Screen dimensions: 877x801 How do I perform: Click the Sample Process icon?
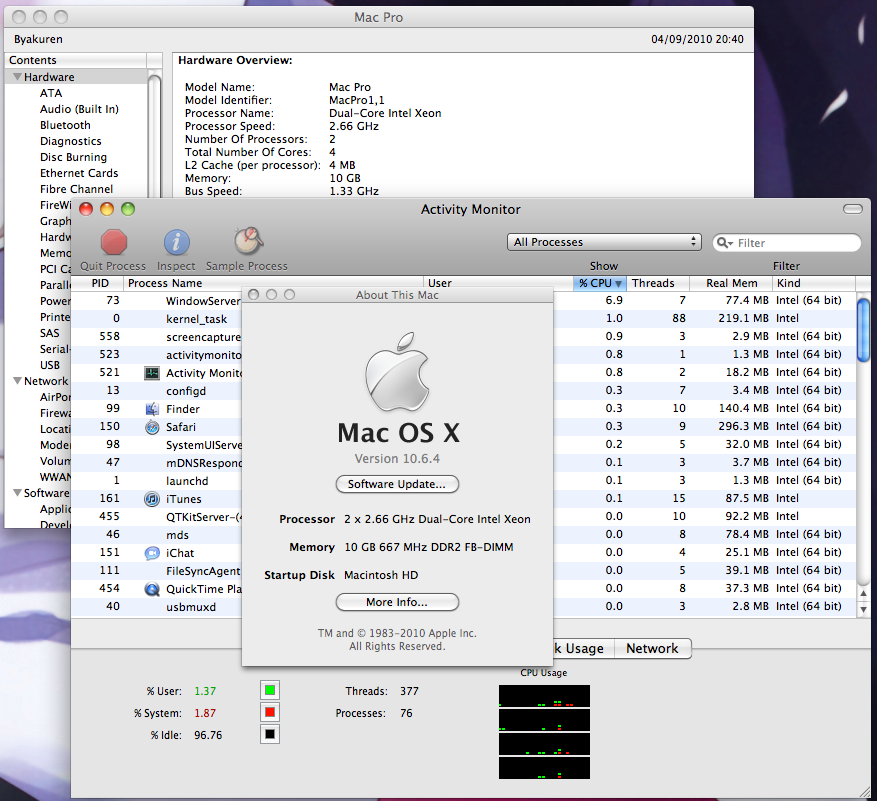(x=248, y=241)
